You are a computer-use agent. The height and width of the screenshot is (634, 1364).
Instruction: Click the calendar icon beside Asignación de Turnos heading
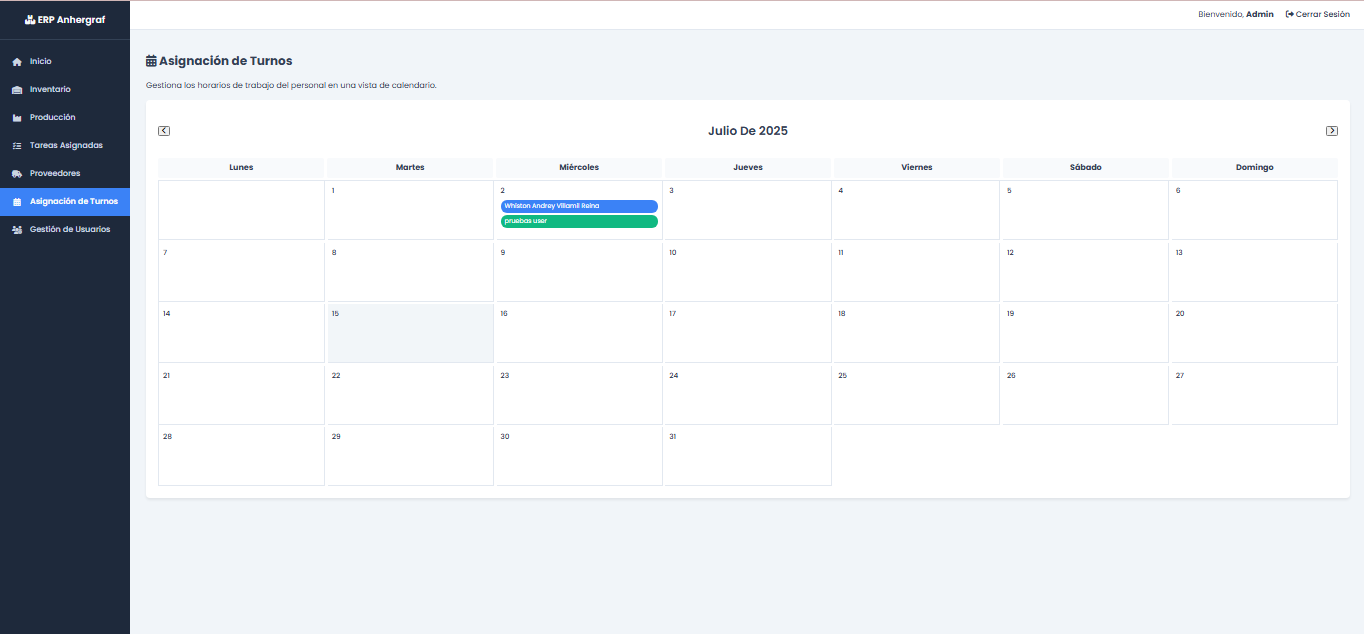click(151, 61)
